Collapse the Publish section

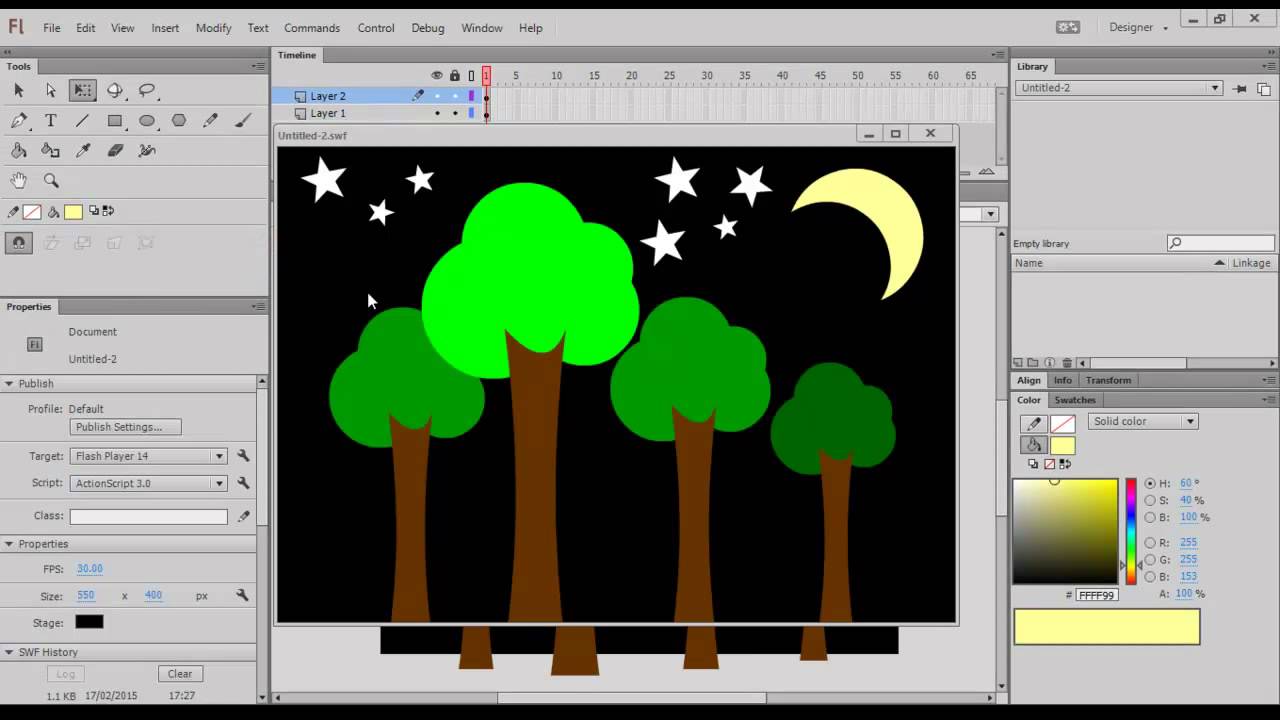[9, 384]
